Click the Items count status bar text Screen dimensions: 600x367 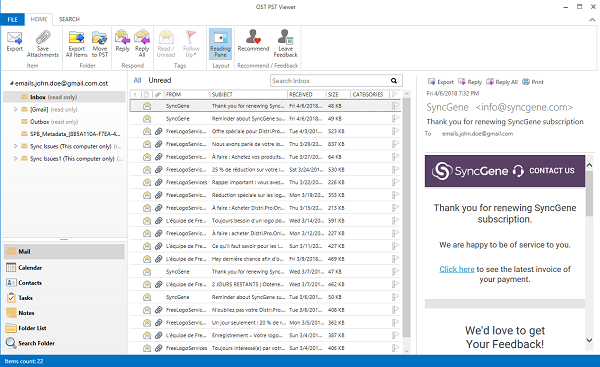click(x=24, y=361)
